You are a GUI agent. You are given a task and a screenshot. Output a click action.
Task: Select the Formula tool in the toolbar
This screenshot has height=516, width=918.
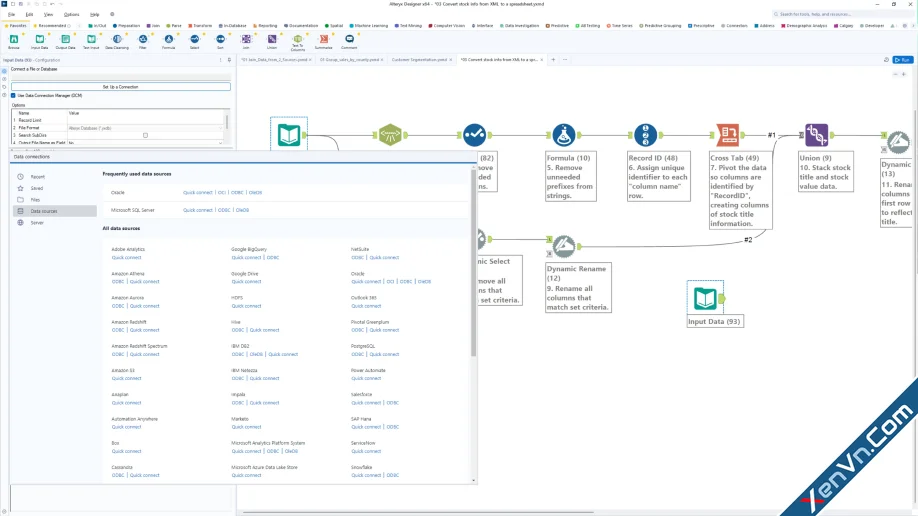tap(169, 41)
